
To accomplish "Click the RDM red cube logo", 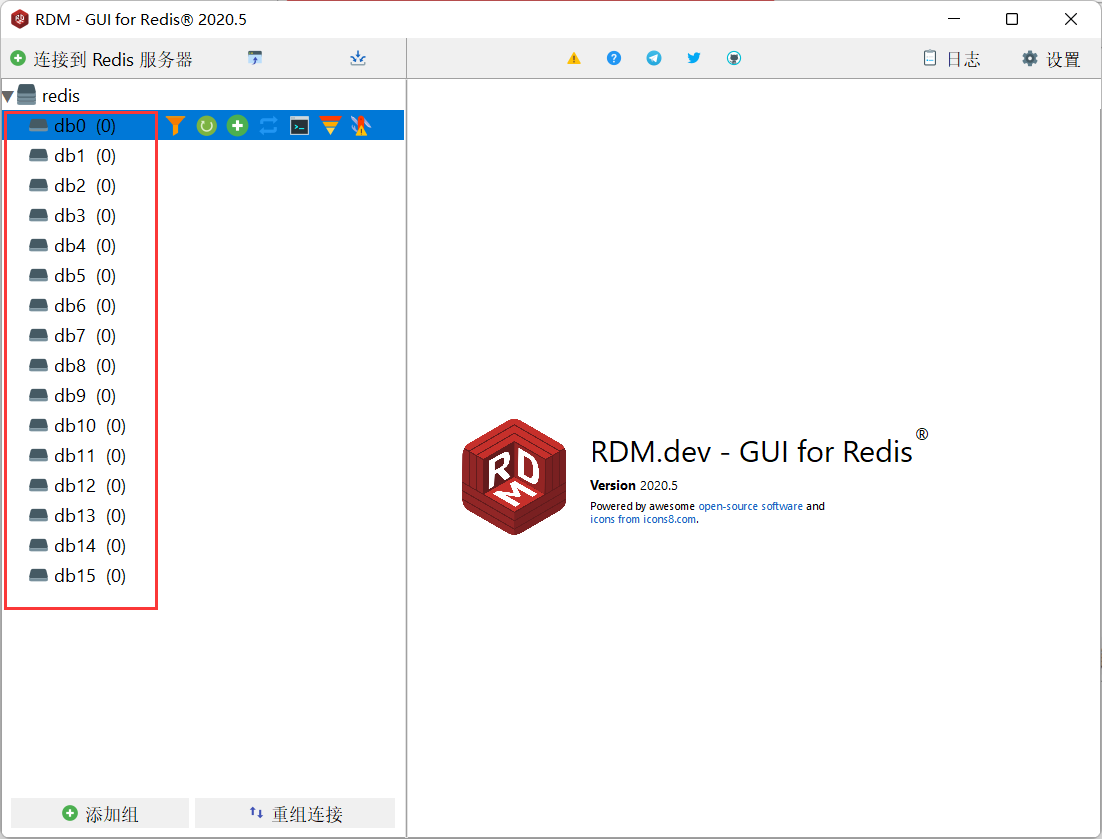I will pos(514,477).
